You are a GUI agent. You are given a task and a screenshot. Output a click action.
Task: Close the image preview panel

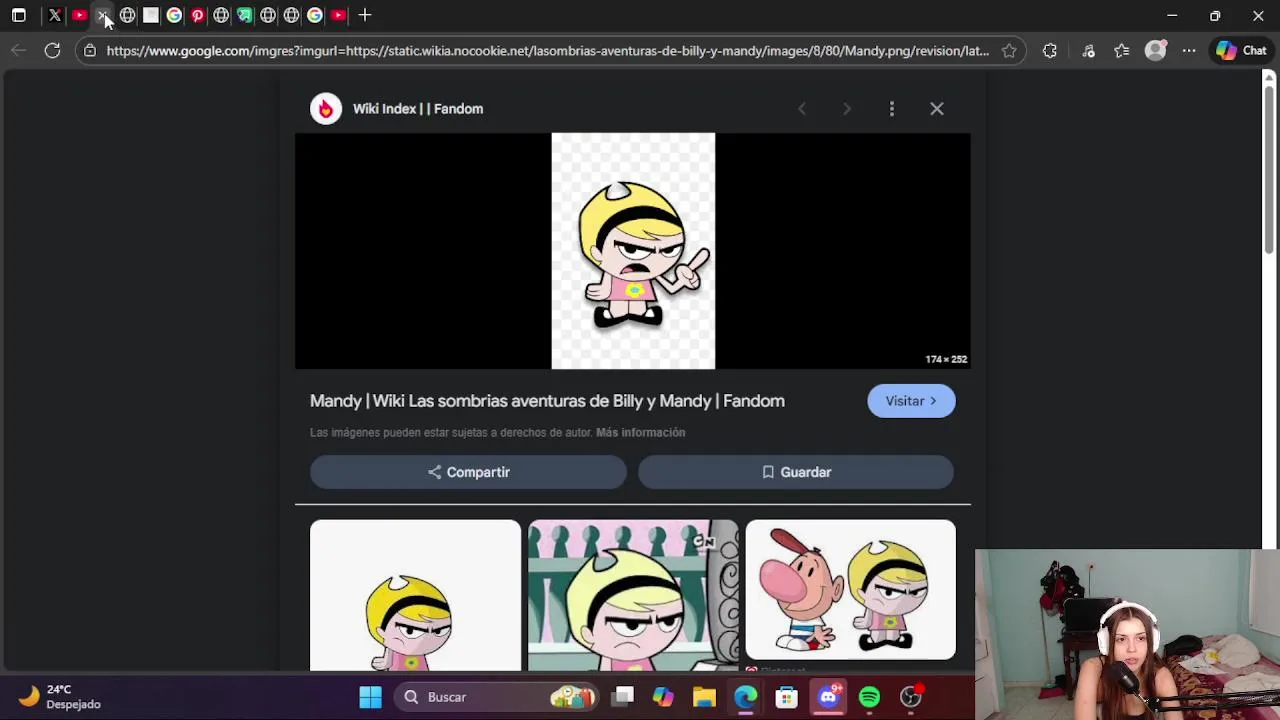(x=937, y=109)
